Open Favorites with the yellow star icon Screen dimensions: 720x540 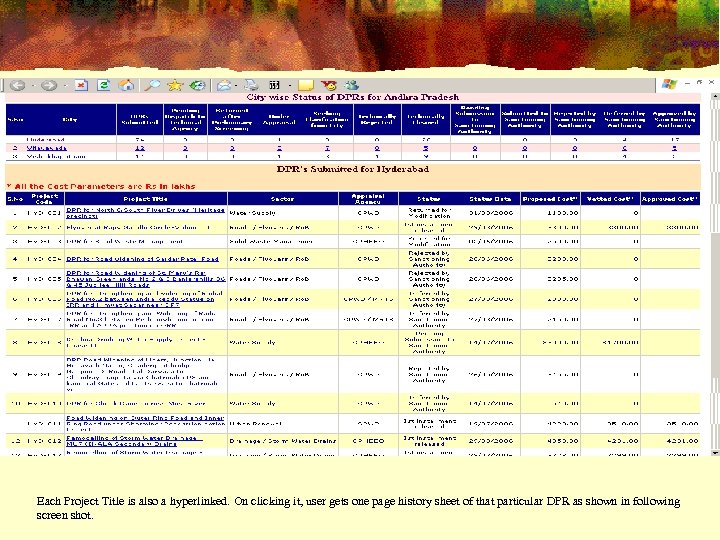click(x=175, y=85)
